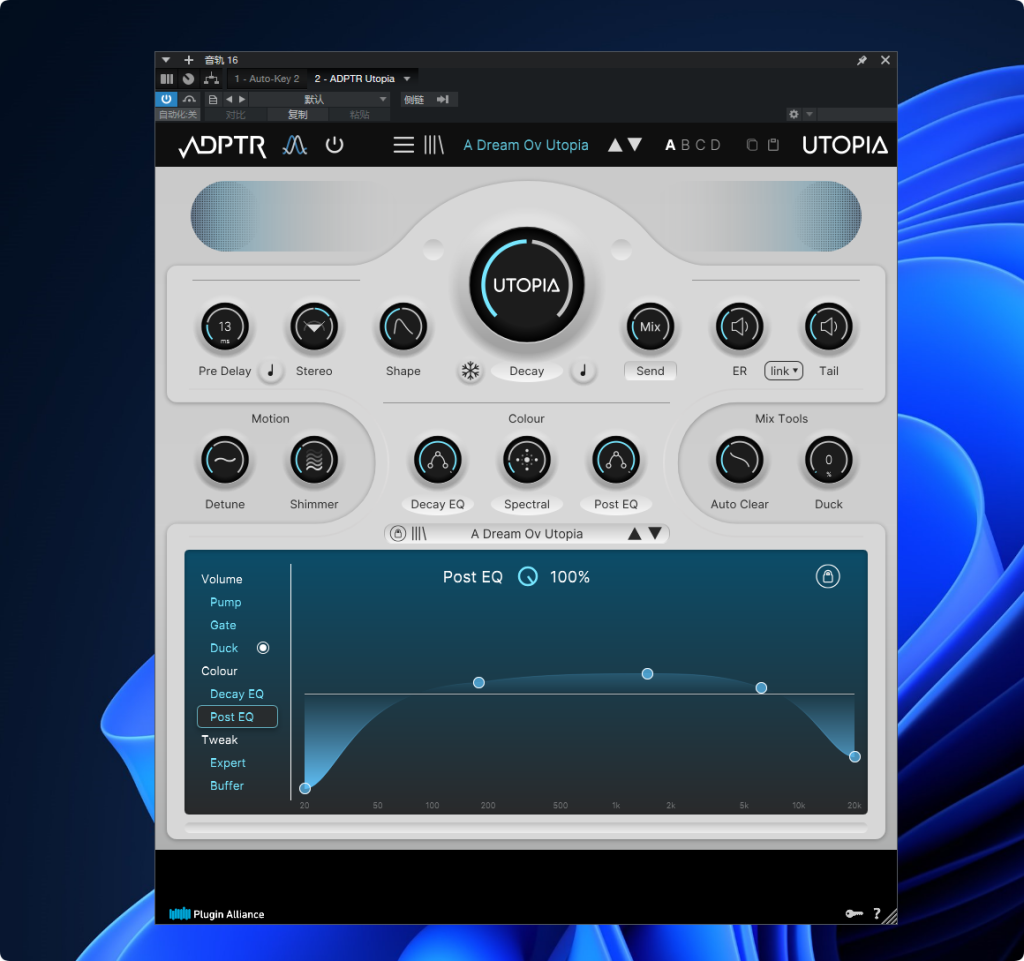Select Gate in the Volume list
The width and height of the screenshot is (1024, 961).
coord(223,625)
